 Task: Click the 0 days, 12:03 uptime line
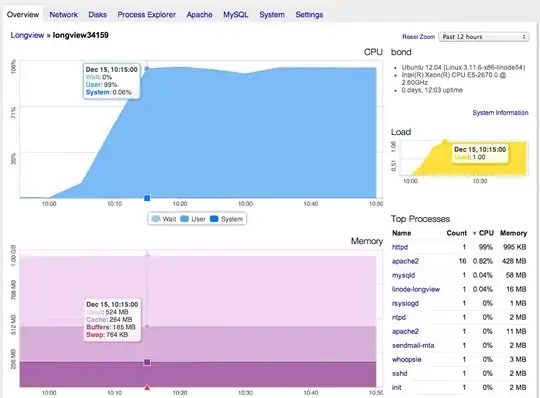point(432,90)
